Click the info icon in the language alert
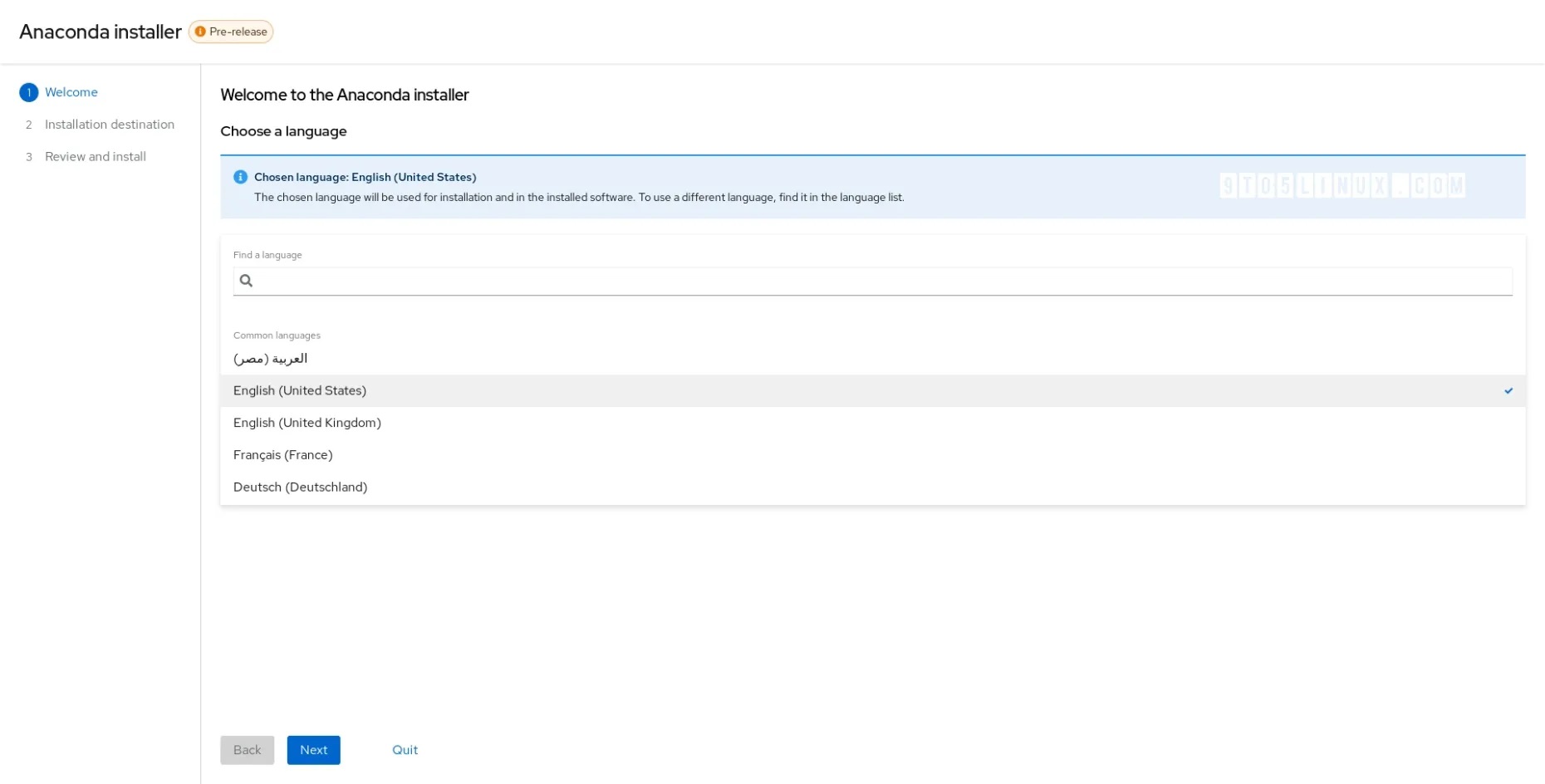The width and height of the screenshot is (1545, 784). (240, 177)
